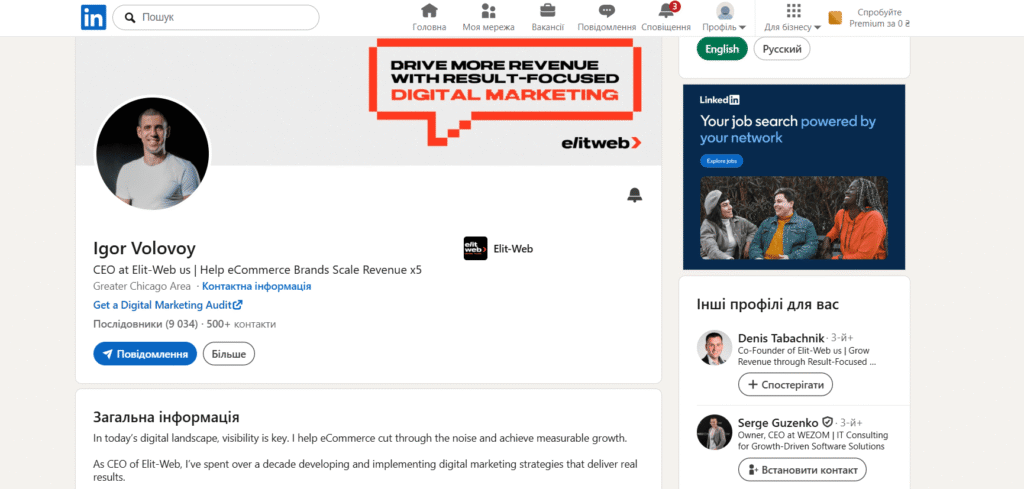Open the LinkedIn job search ad image

click(794, 177)
